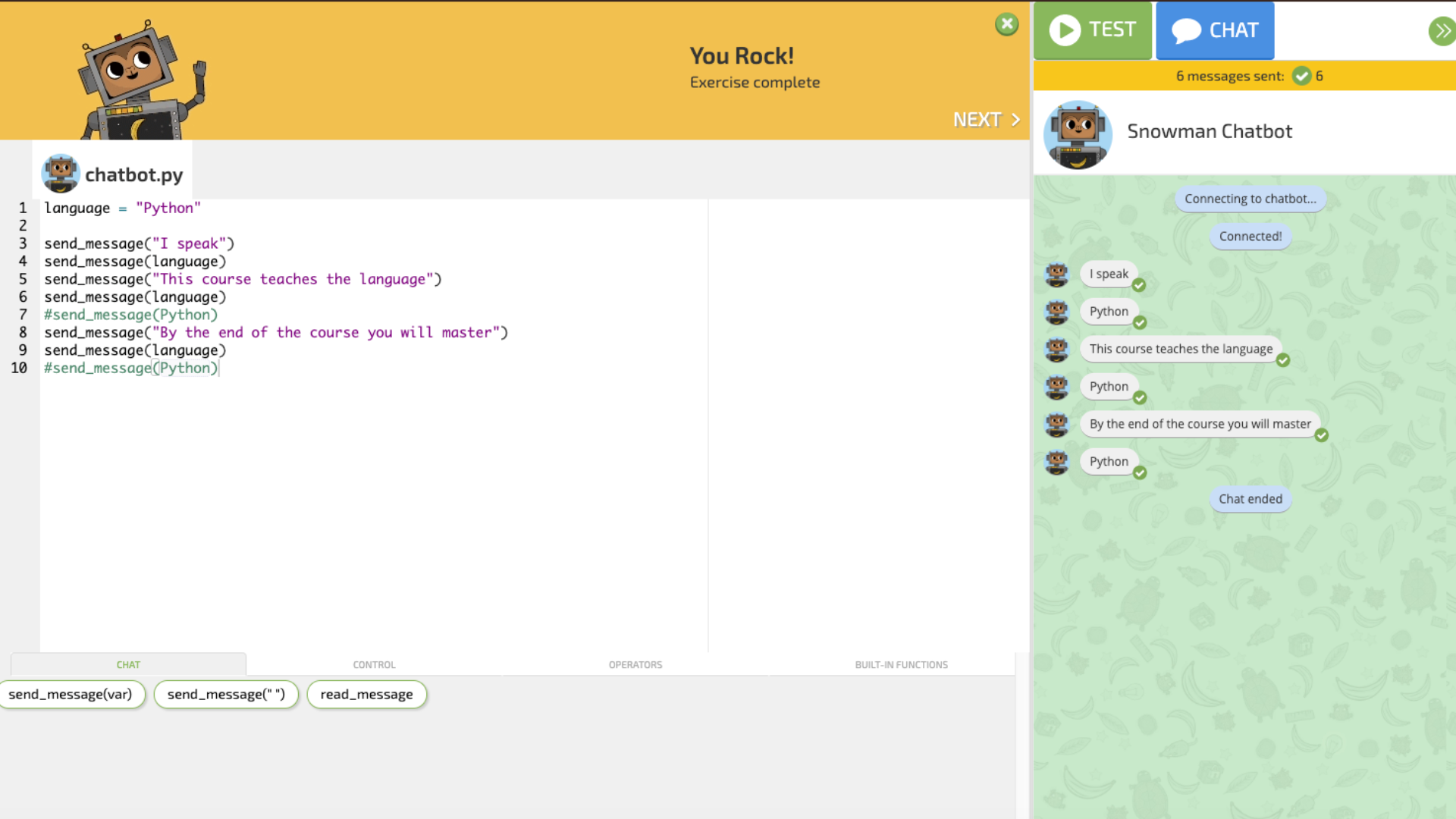Select the CHAT blocks tab
The height and width of the screenshot is (819, 1456).
coord(128,664)
